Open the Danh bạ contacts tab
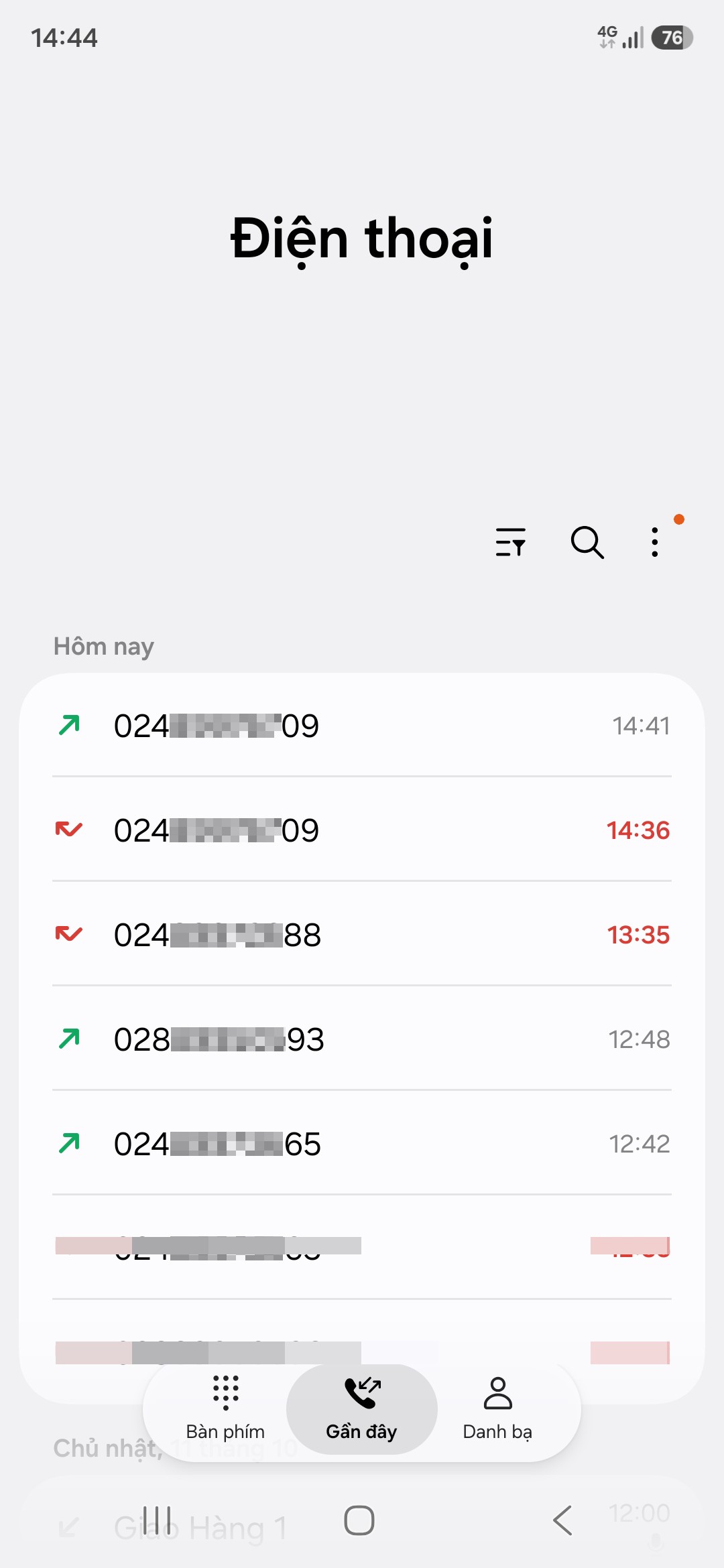Screen dimensions: 724x1568 [x=497, y=1409]
